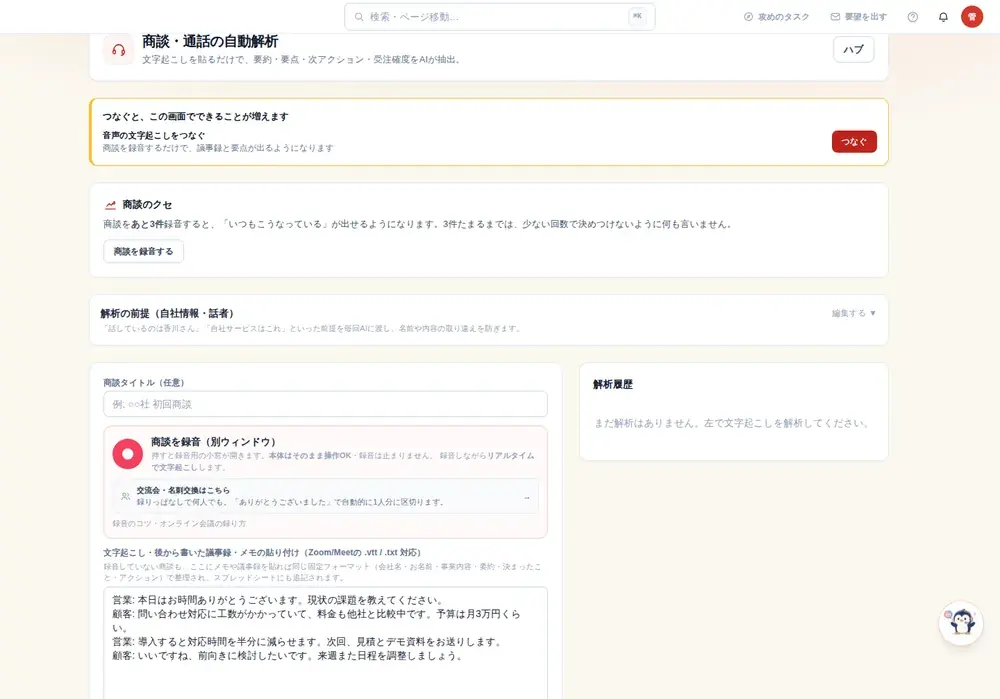Viewport: 1000px width, 699px height.
Task: Expand 編集する dropdown in 解析の前提
Action: (x=853, y=313)
